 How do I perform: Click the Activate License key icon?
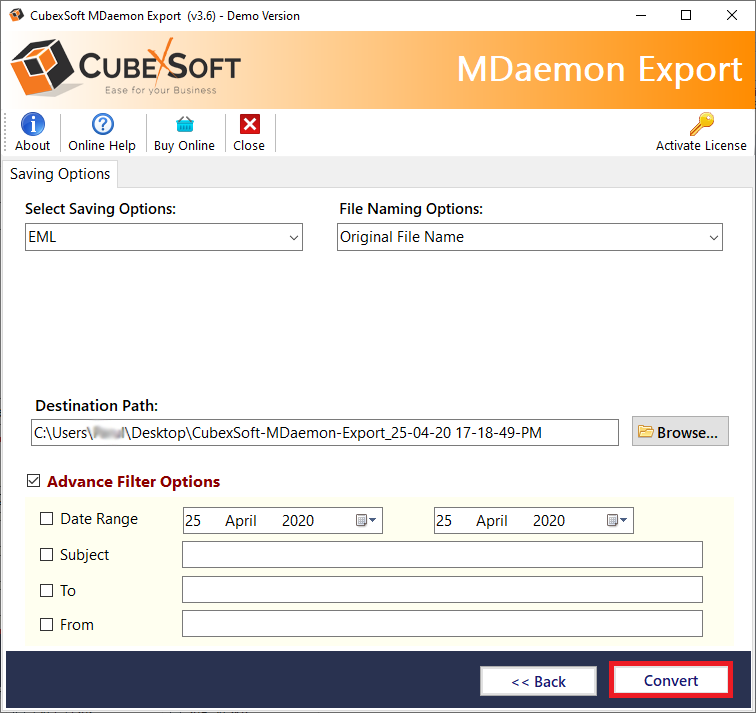pyautogui.click(x=701, y=124)
